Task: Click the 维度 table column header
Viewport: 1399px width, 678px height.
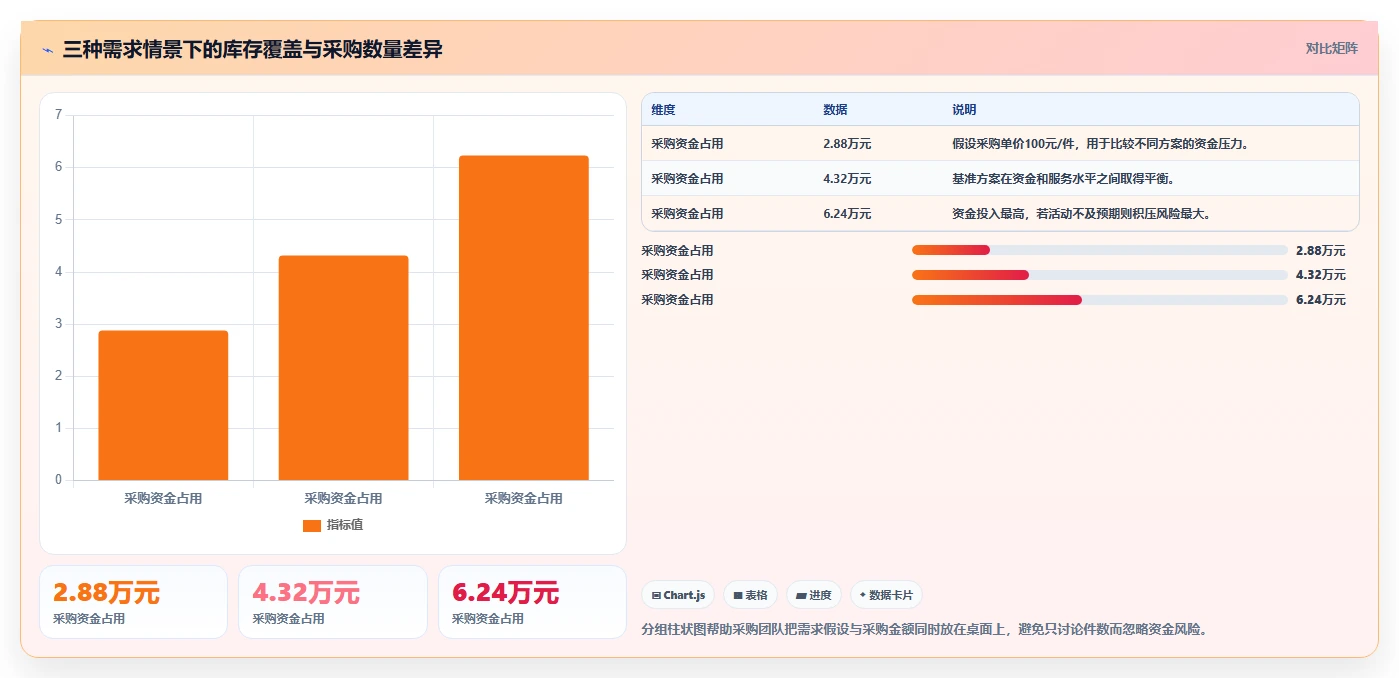Action: pyautogui.click(x=663, y=110)
